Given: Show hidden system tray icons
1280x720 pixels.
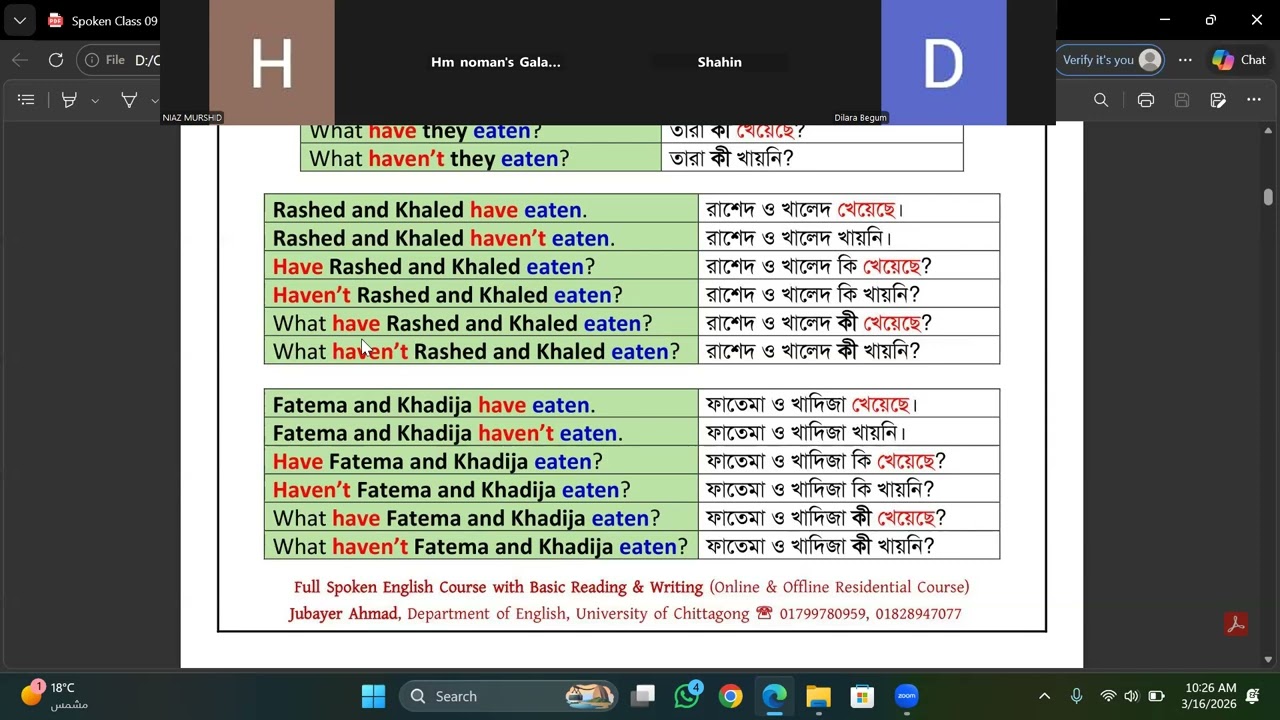Looking at the screenshot, I should pos(1044,696).
